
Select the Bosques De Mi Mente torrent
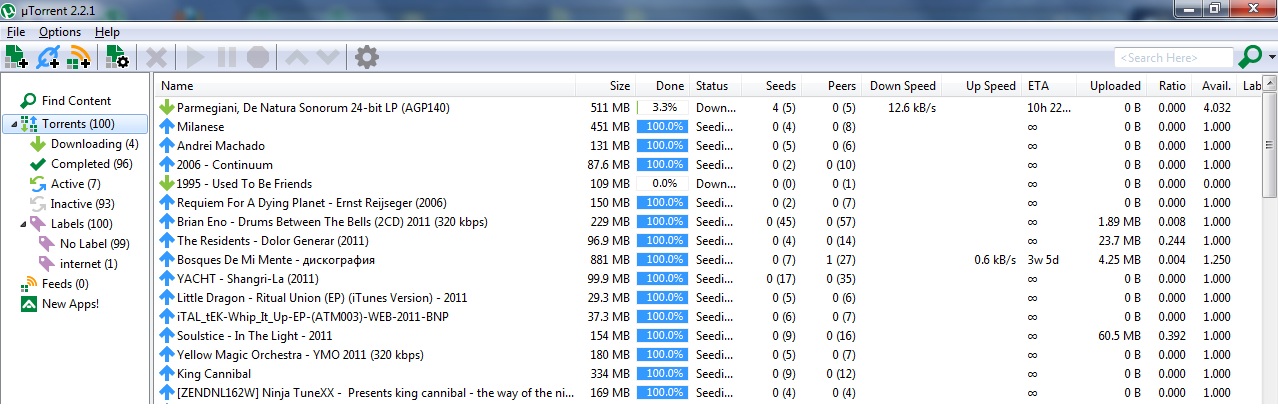[275, 259]
